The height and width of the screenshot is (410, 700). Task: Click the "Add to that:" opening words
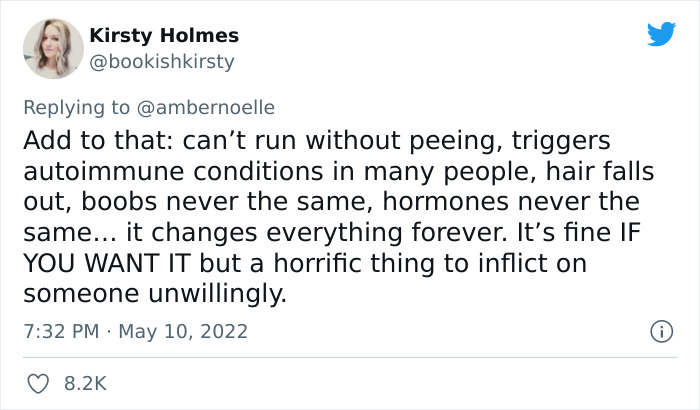tap(90, 139)
